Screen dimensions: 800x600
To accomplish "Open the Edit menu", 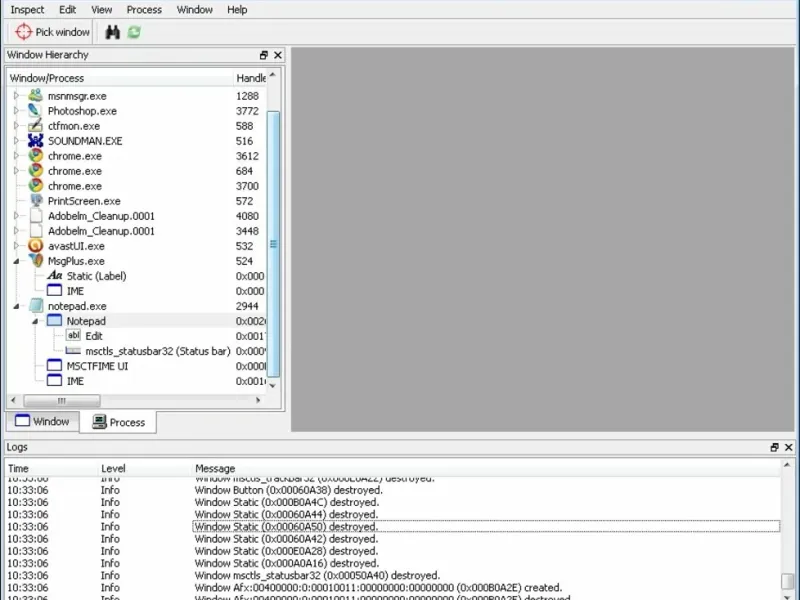I will (x=67, y=9).
